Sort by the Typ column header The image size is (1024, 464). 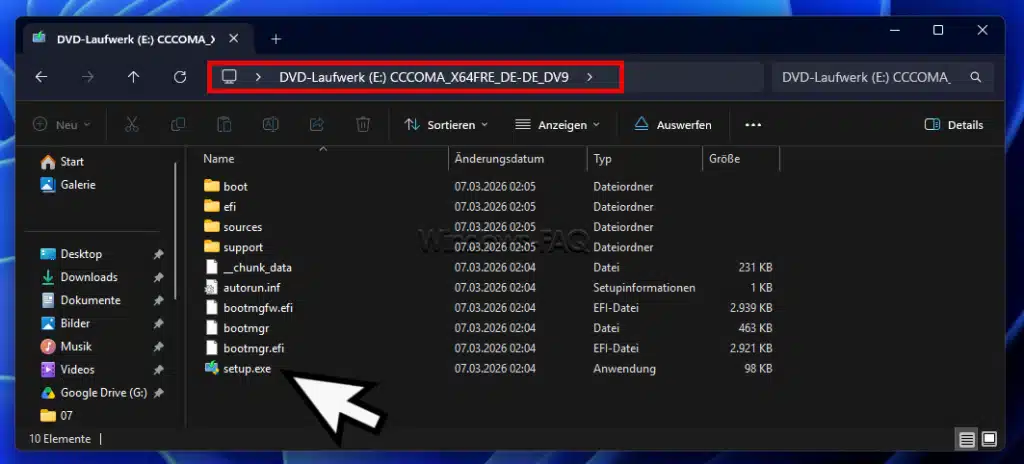(601, 159)
